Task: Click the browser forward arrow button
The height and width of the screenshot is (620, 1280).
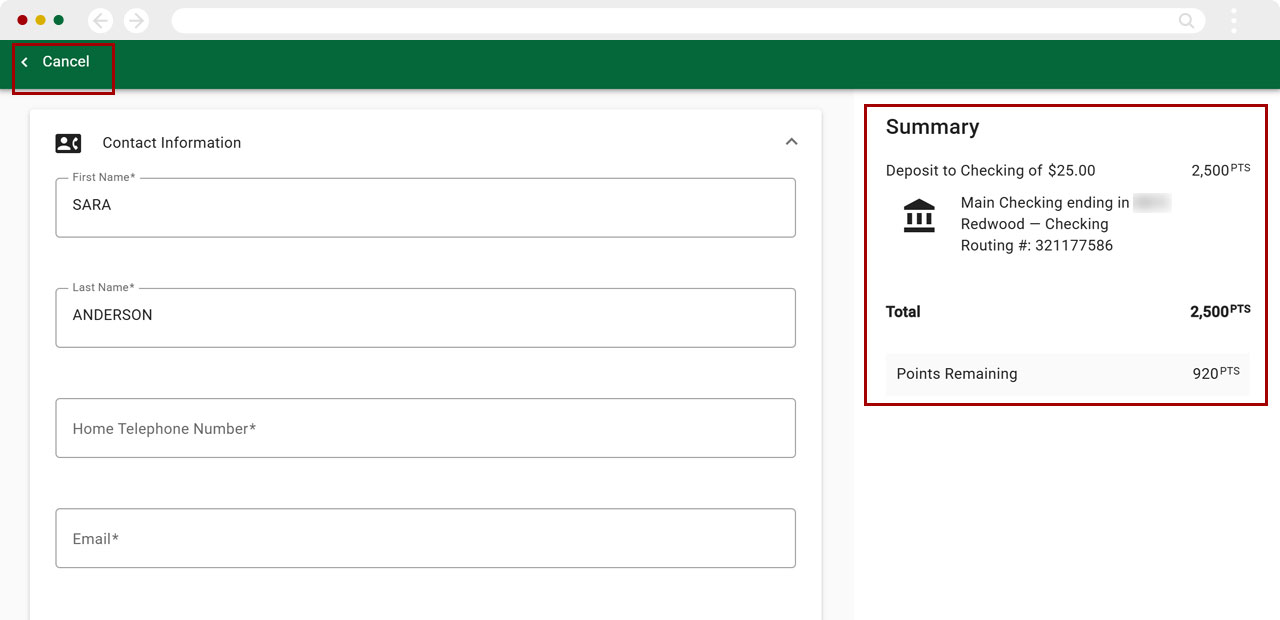Action: pyautogui.click(x=136, y=20)
